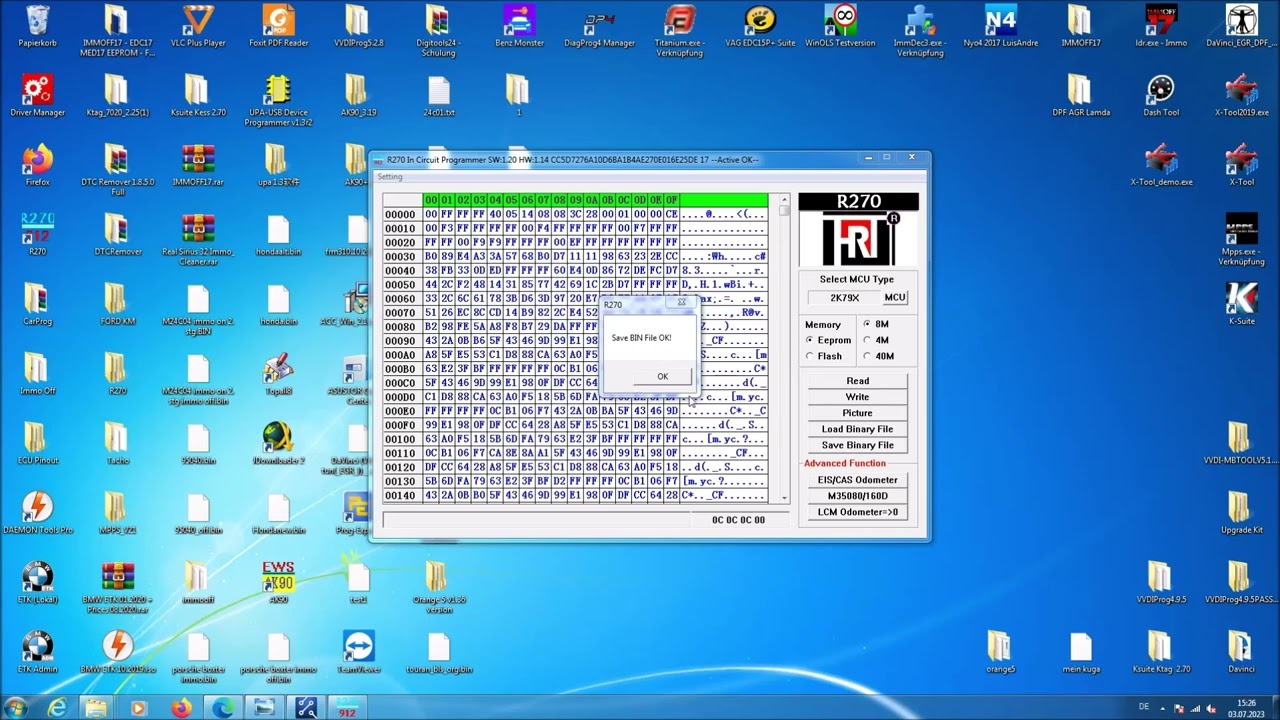Select the X-Tool2019.exe icon
Image resolution: width=1280 pixels, height=720 pixels.
(1241, 96)
